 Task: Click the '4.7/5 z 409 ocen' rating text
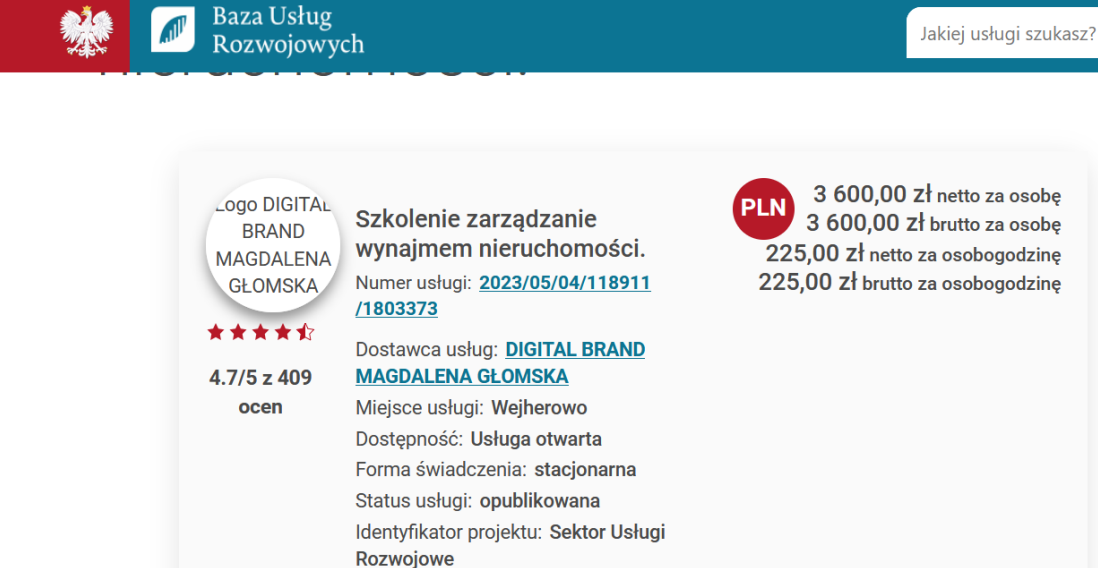260,392
